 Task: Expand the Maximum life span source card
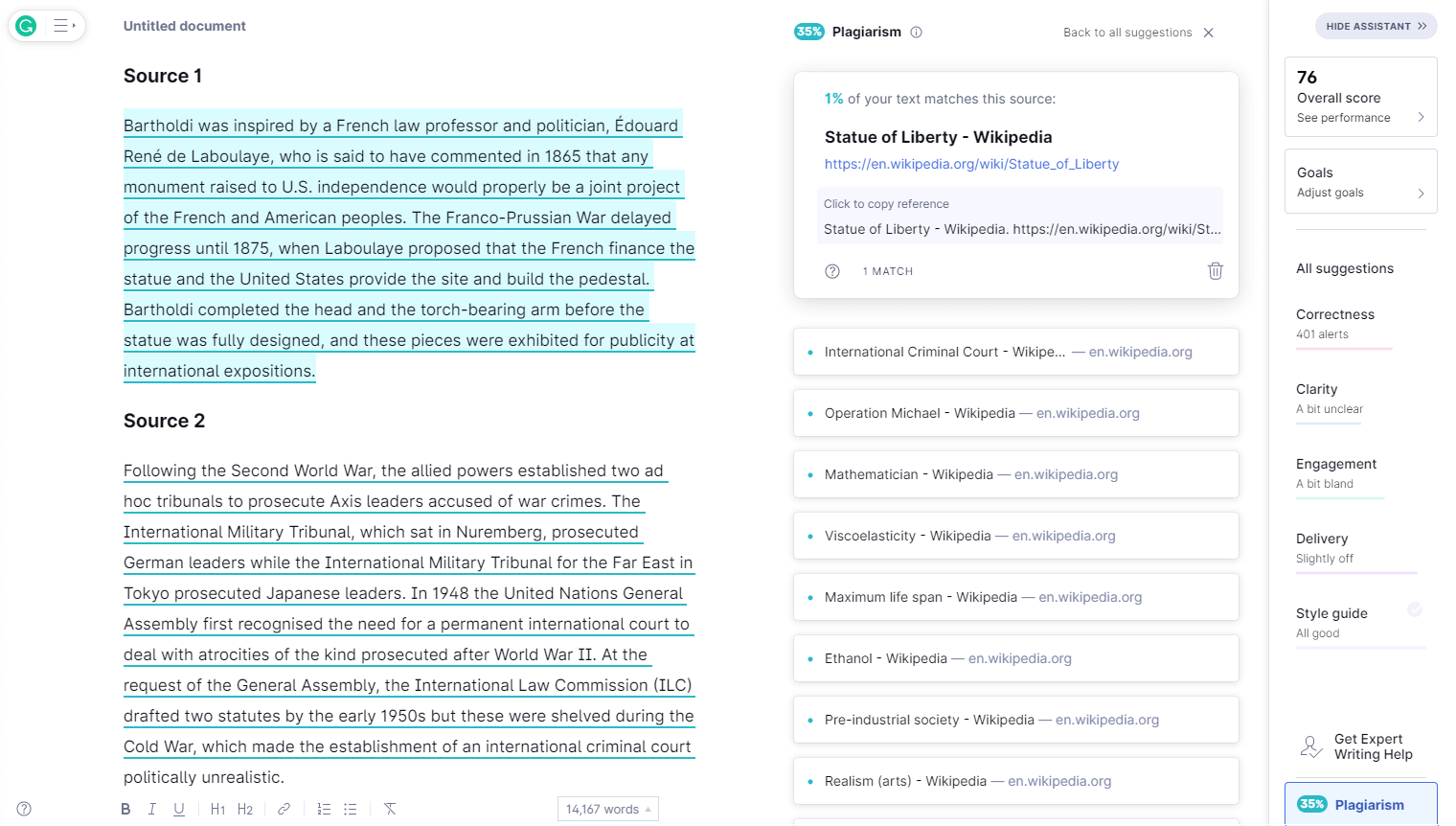click(x=1016, y=597)
